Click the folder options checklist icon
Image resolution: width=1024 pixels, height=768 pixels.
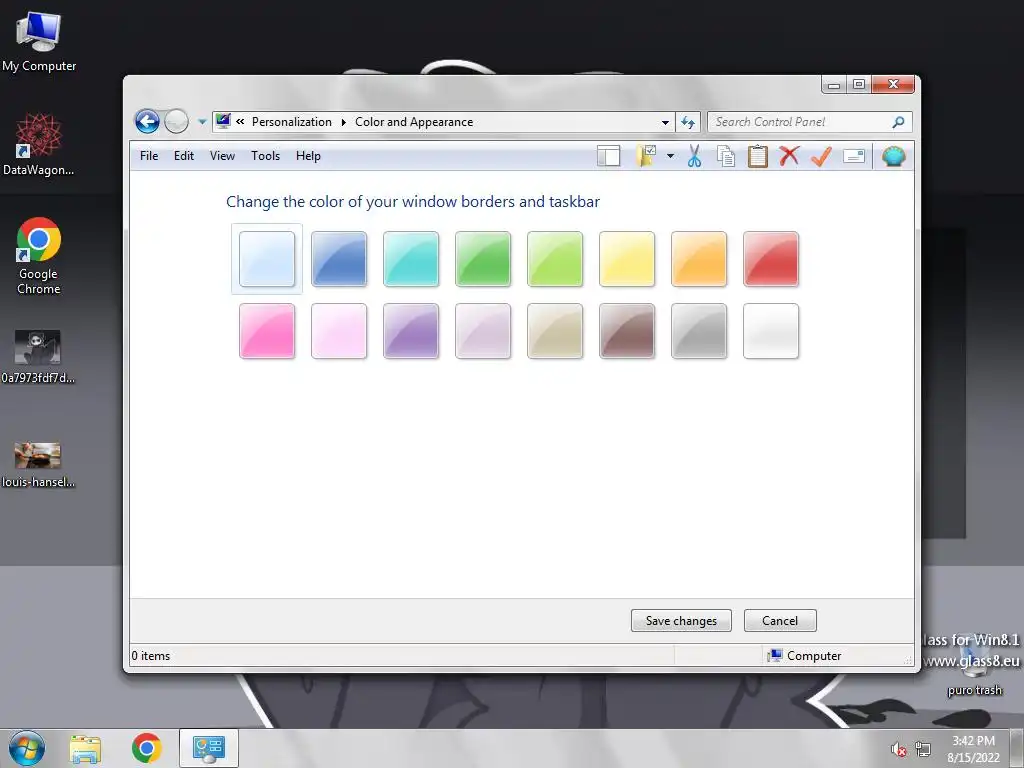646,156
